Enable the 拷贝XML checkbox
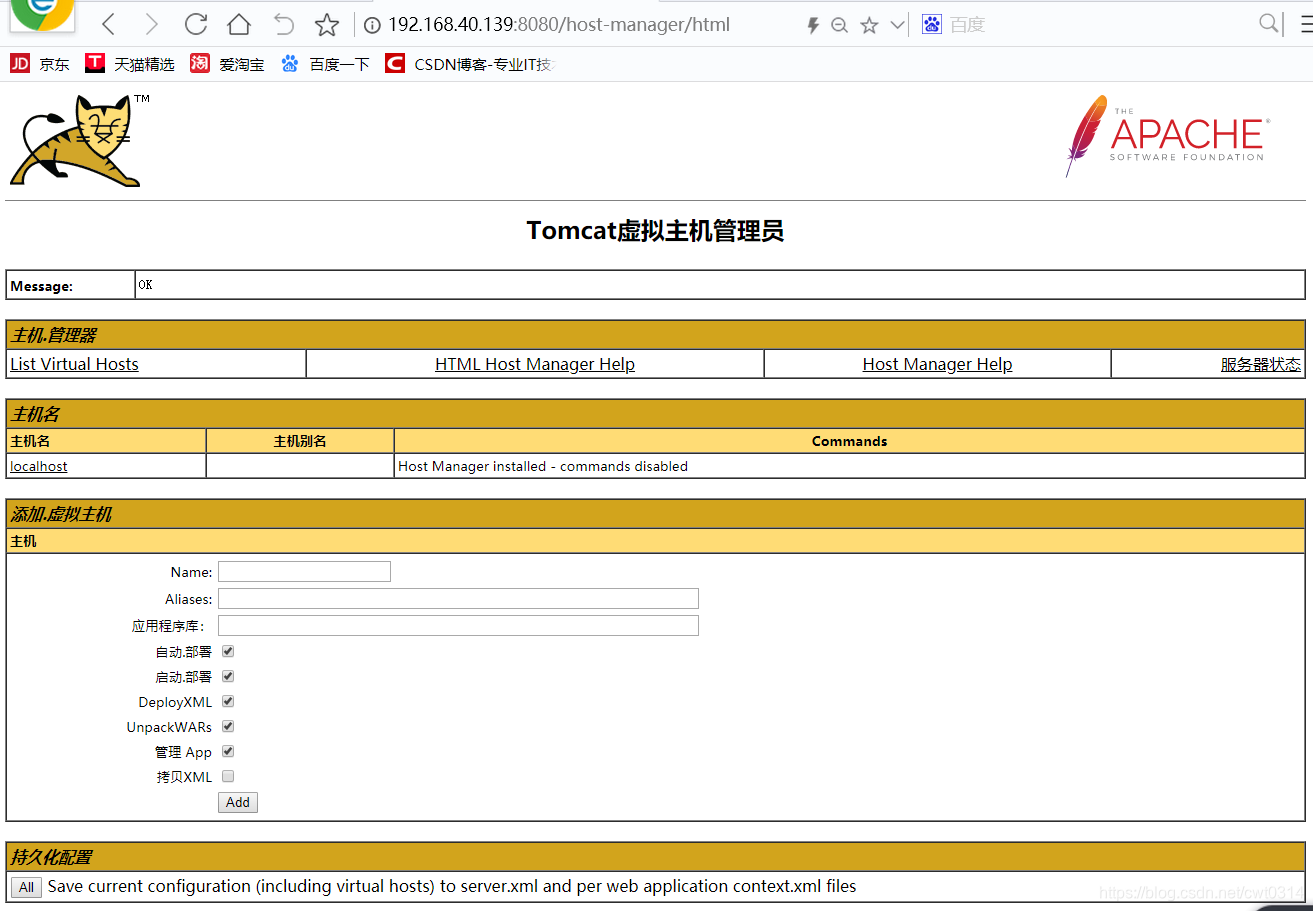 228,776
